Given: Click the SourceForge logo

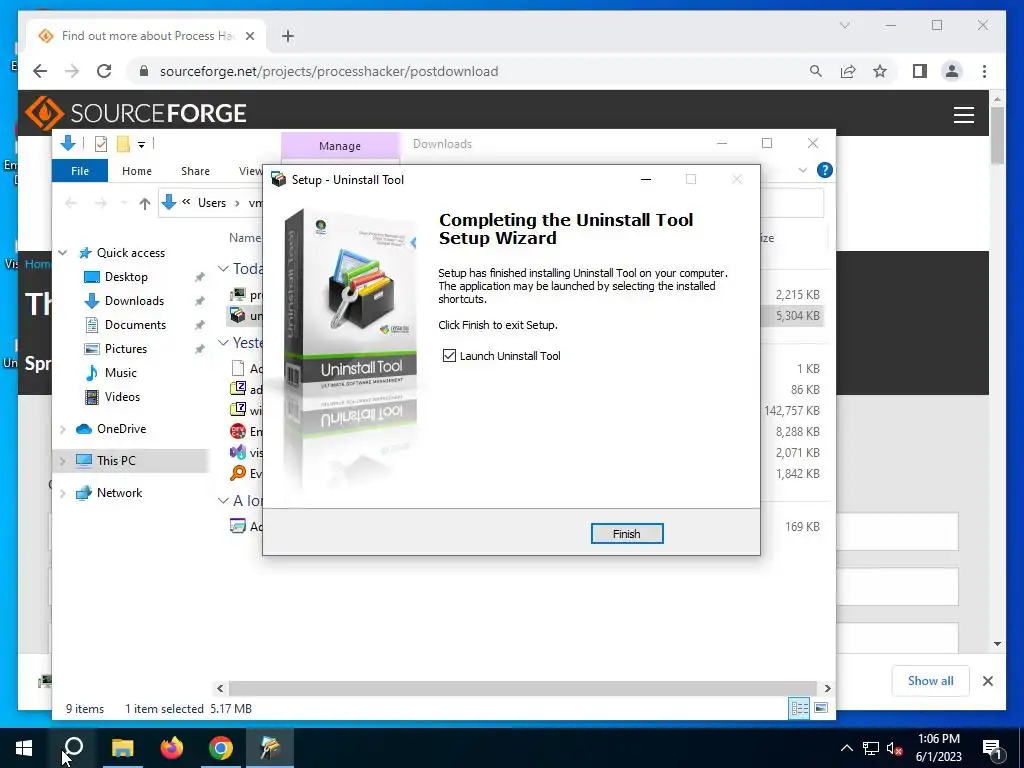Looking at the screenshot, I should point(136,113).
